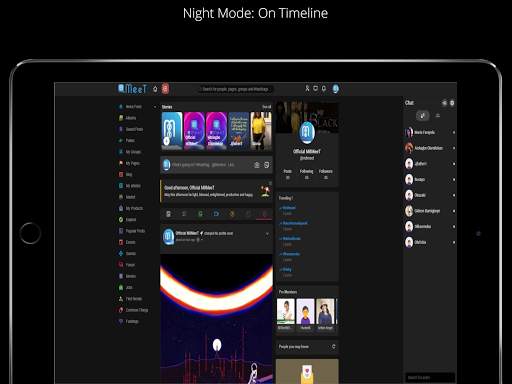Click the Forum sidebar icon
The width and height of the screenshot is (512, 384).
point(121,265)
